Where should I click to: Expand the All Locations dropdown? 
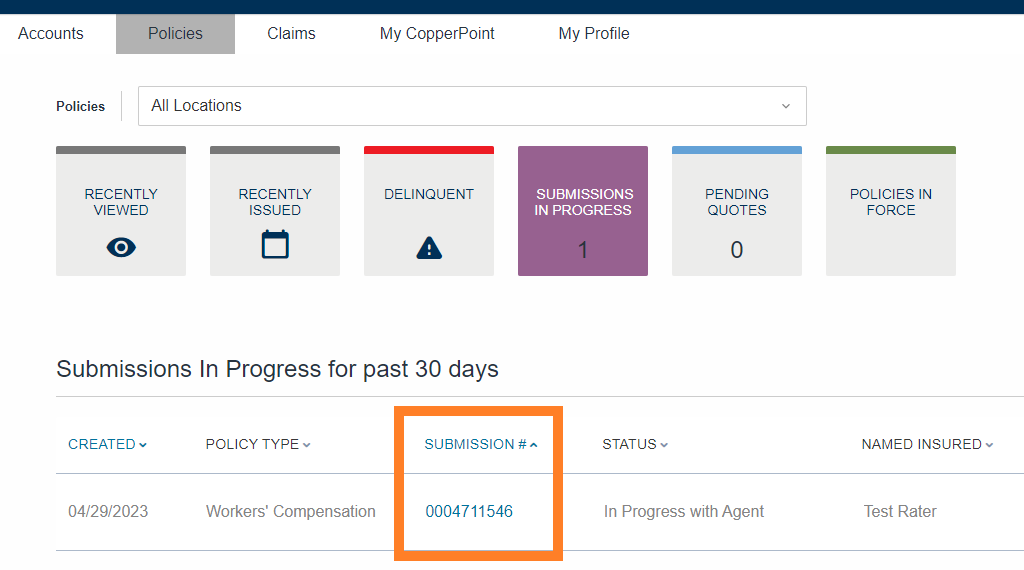(x=472, y=106)
